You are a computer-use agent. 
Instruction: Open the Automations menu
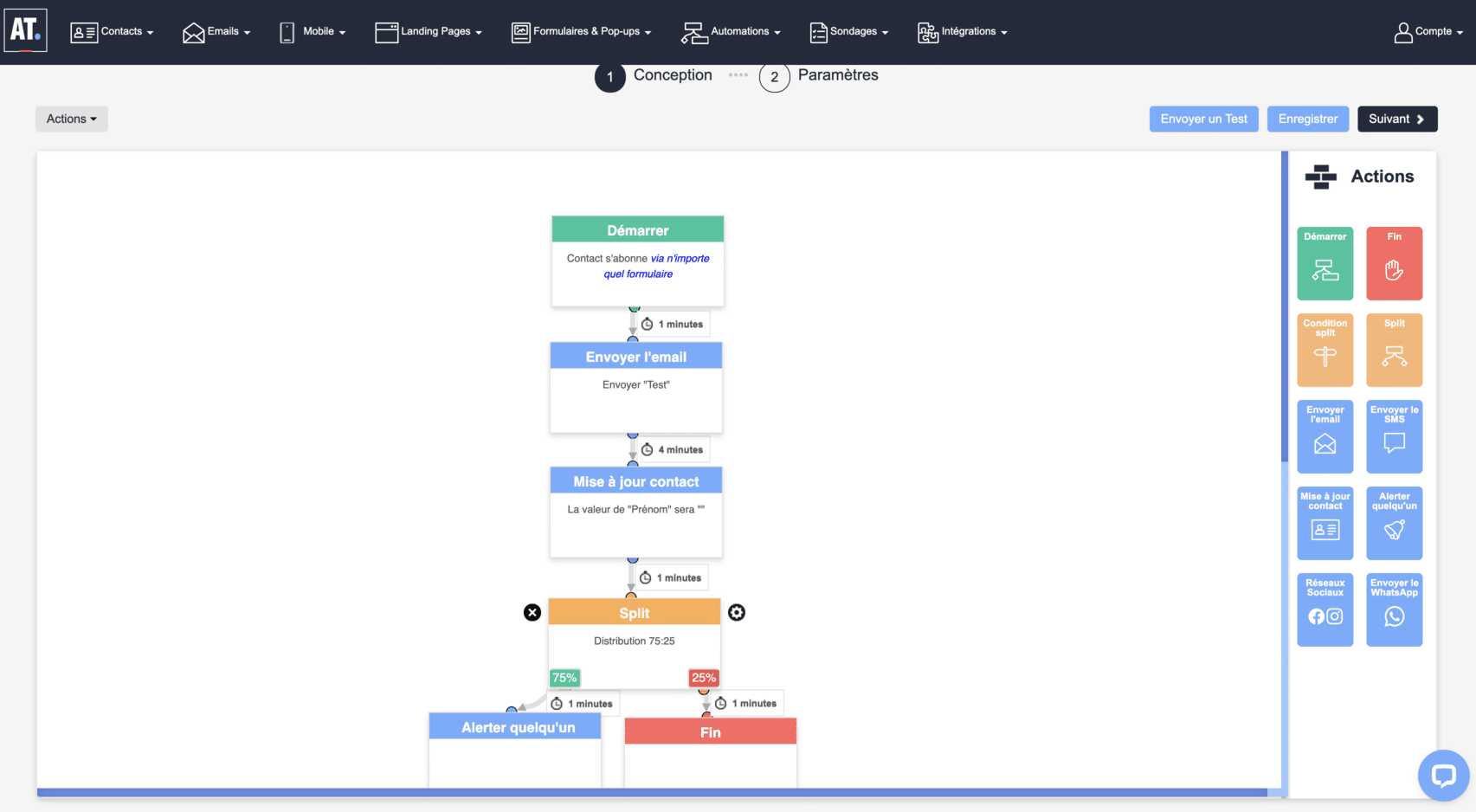pos(731,32)
